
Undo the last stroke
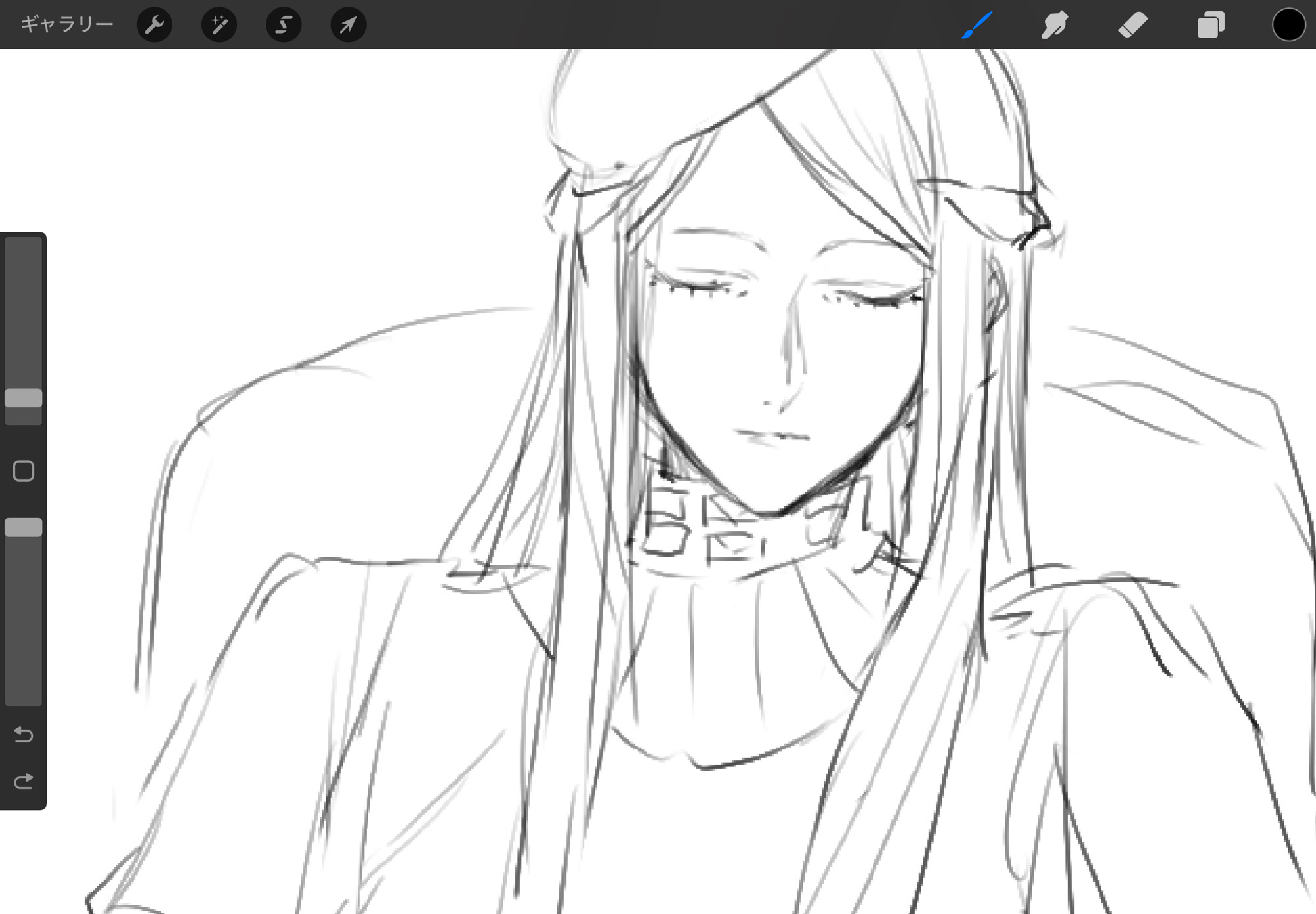[x=24, y=734]
